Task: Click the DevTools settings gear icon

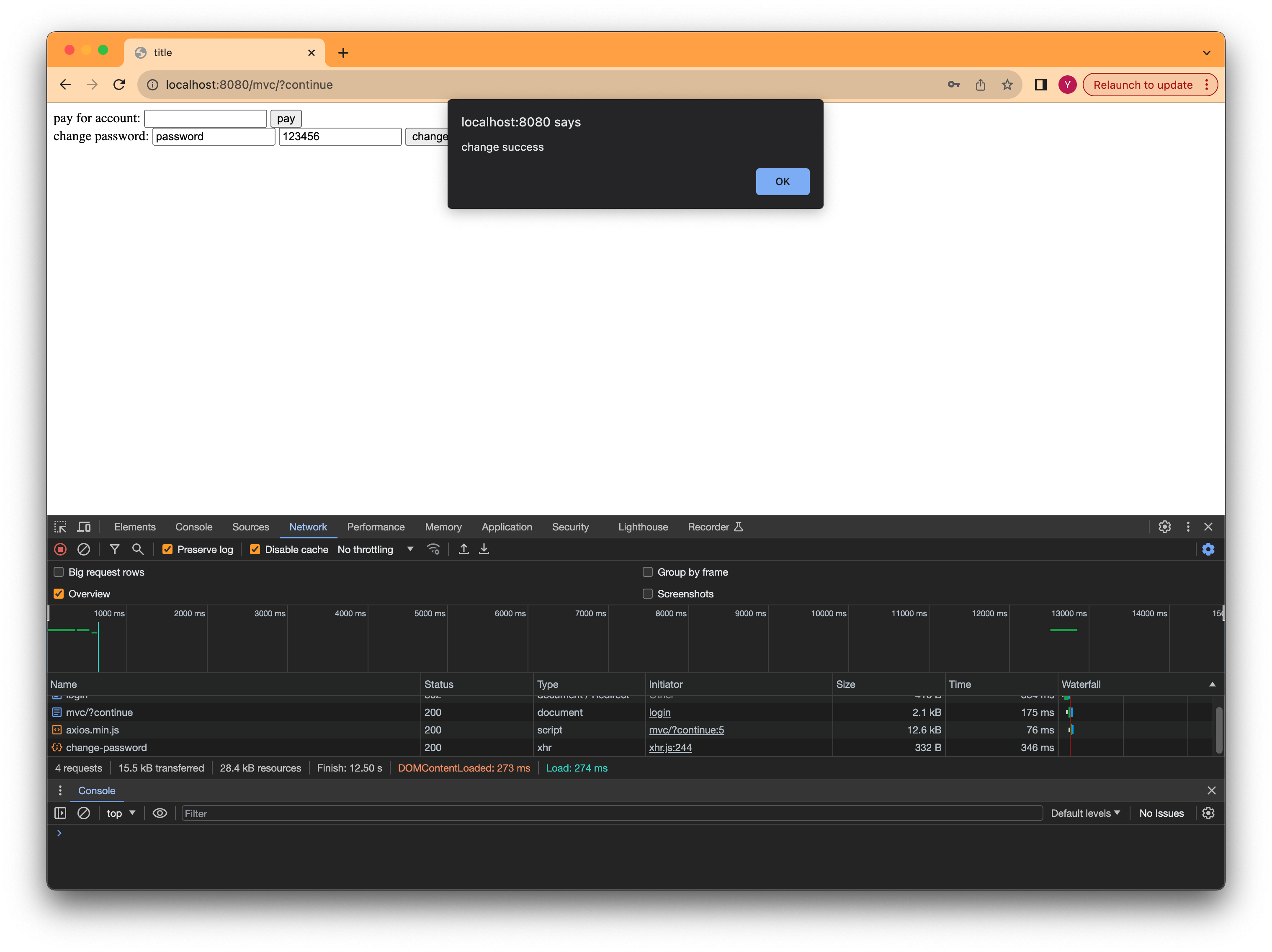Action: [1164, 527]
